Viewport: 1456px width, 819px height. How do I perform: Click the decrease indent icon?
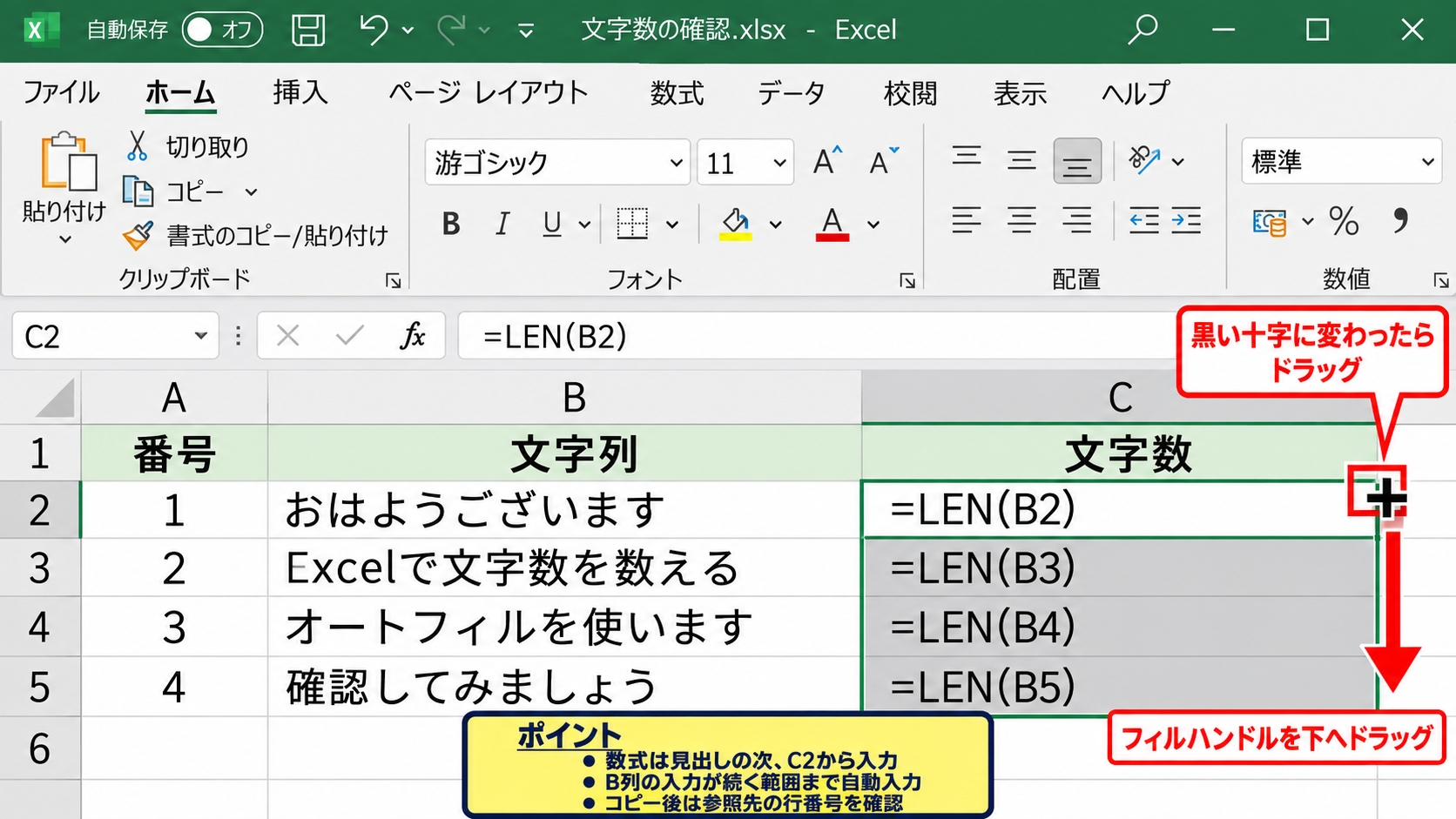click(x=1144, y=220)
